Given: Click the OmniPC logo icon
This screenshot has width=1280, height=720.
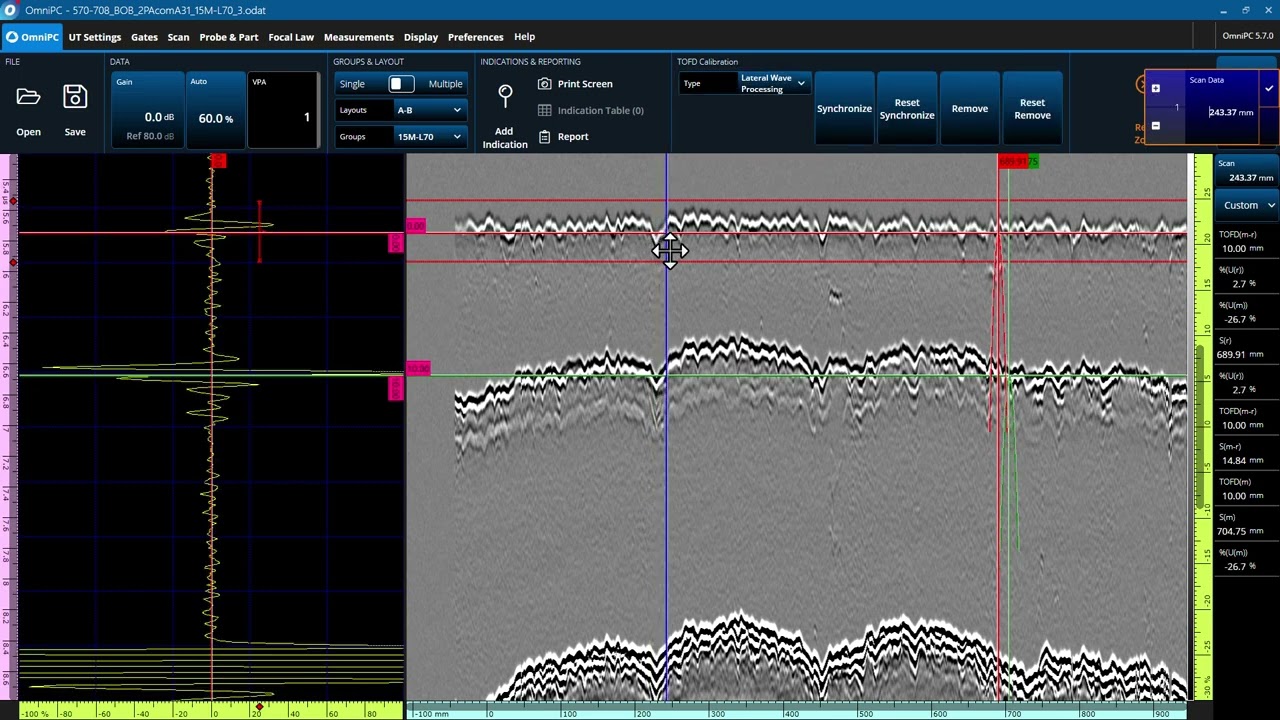Looking at the screenshot, I should (x=12, y=37).
